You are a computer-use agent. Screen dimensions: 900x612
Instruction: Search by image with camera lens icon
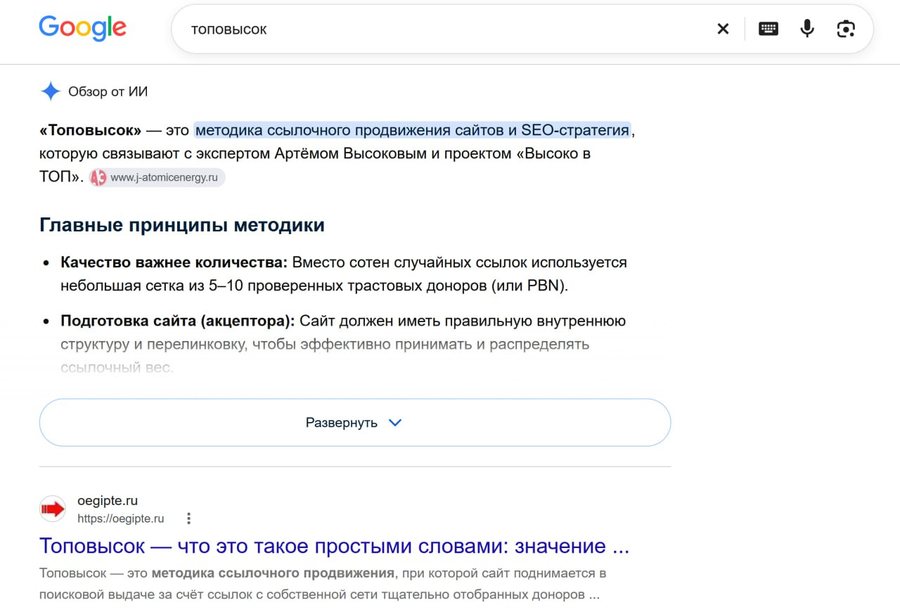846,29
